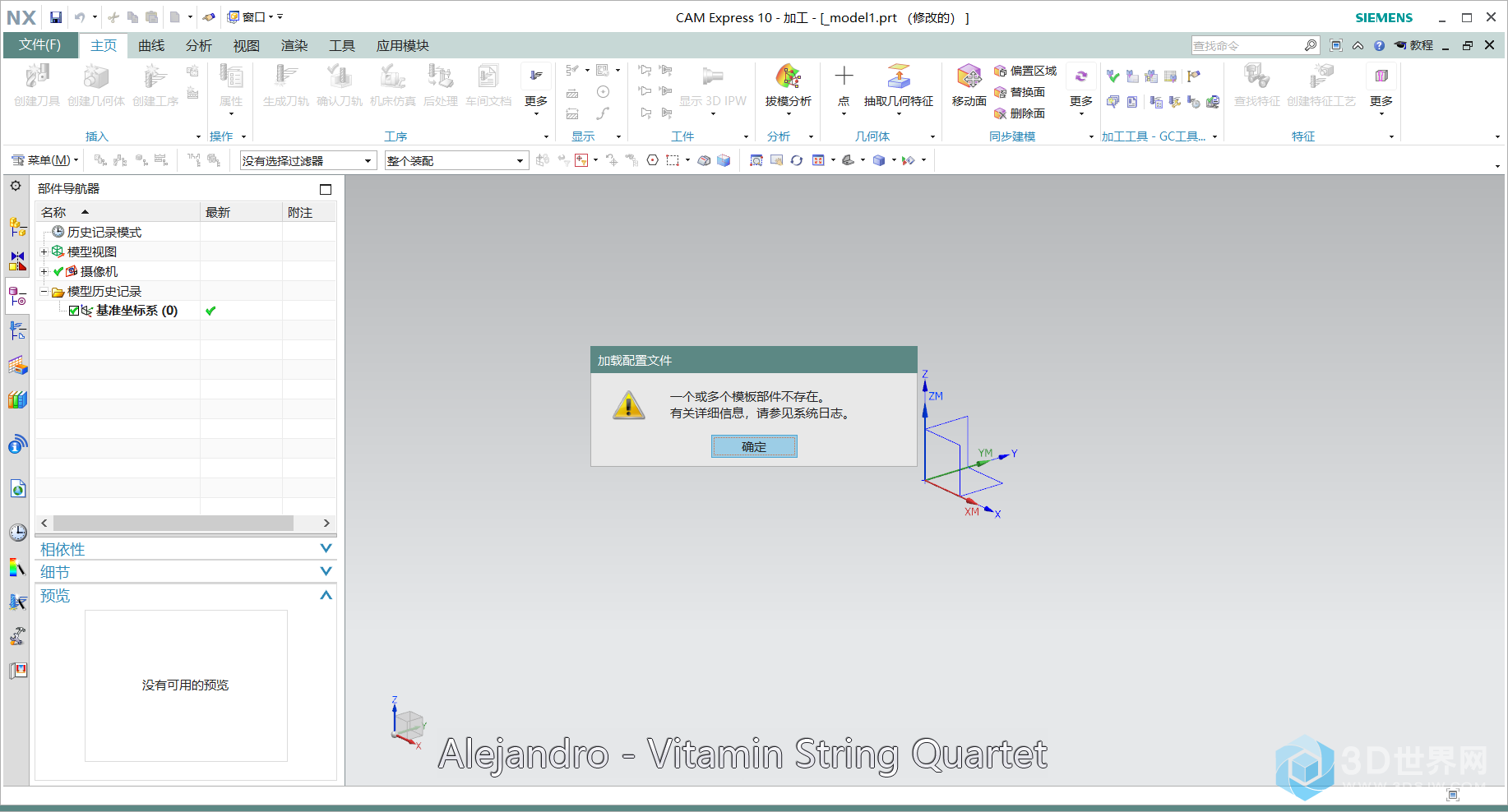The height and width of the screenshot is (812, 1508).
Task: Maximize the 部件导航器 panel
Action: coord(326,189)
